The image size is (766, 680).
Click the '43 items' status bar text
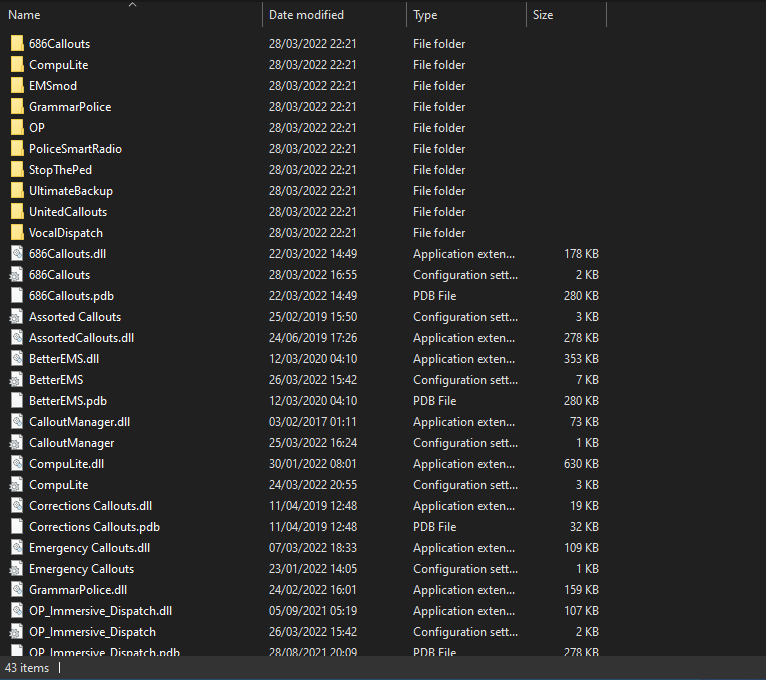point(27,668)
